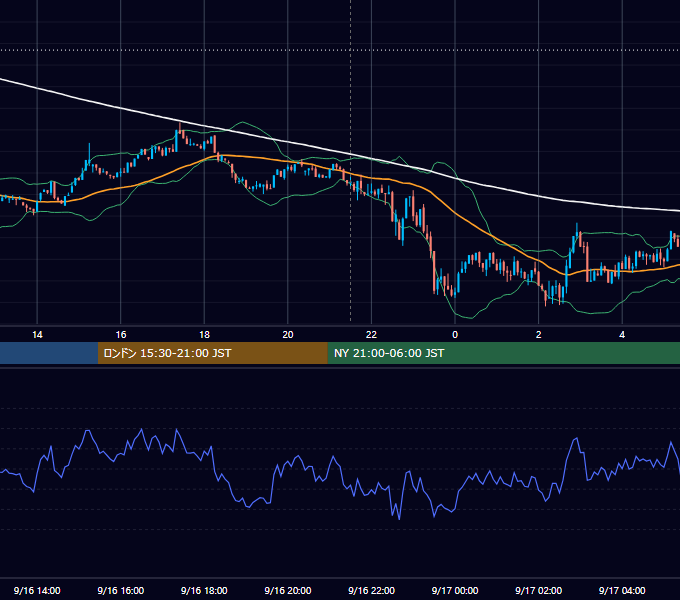Click the '16' hour label on price chart axis
The image size is (680, 600).
point(121,335)
